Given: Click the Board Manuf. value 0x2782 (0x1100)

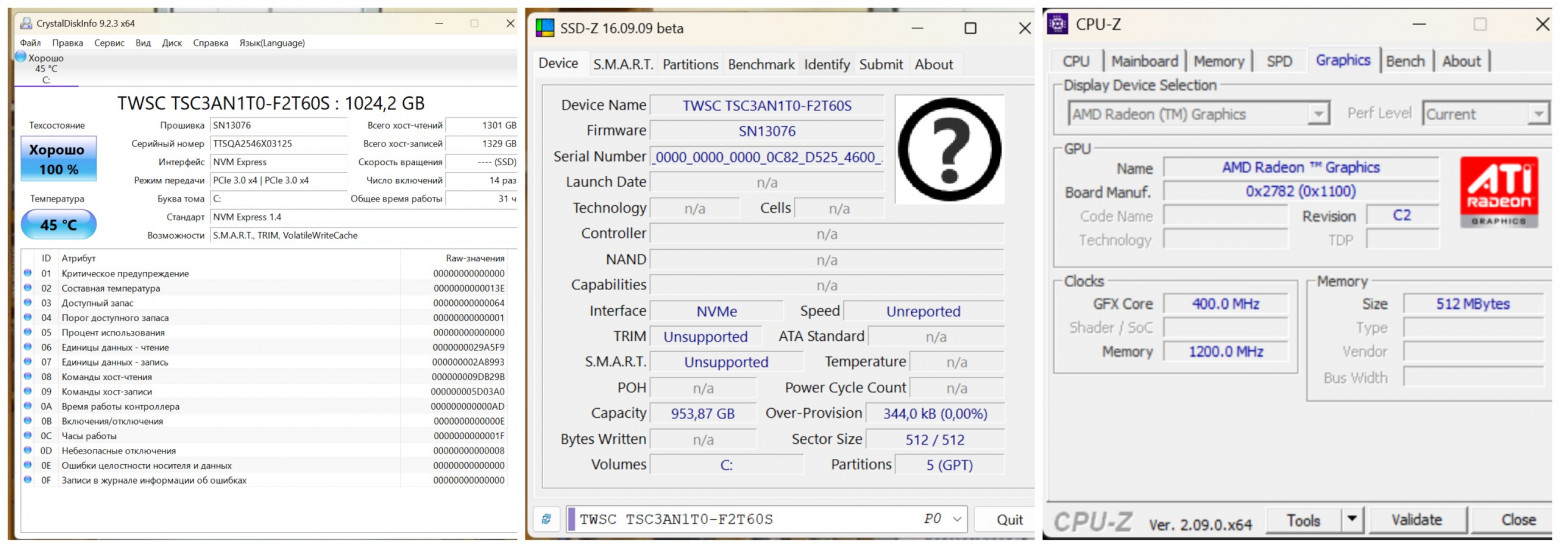Looking at the screenshot, I should click(1301, 192).
